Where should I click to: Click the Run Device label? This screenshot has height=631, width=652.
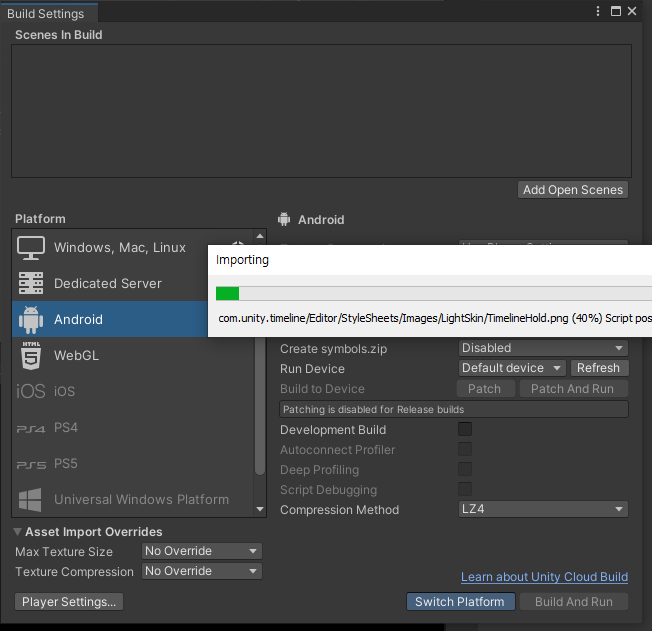[x=312, y=369]
